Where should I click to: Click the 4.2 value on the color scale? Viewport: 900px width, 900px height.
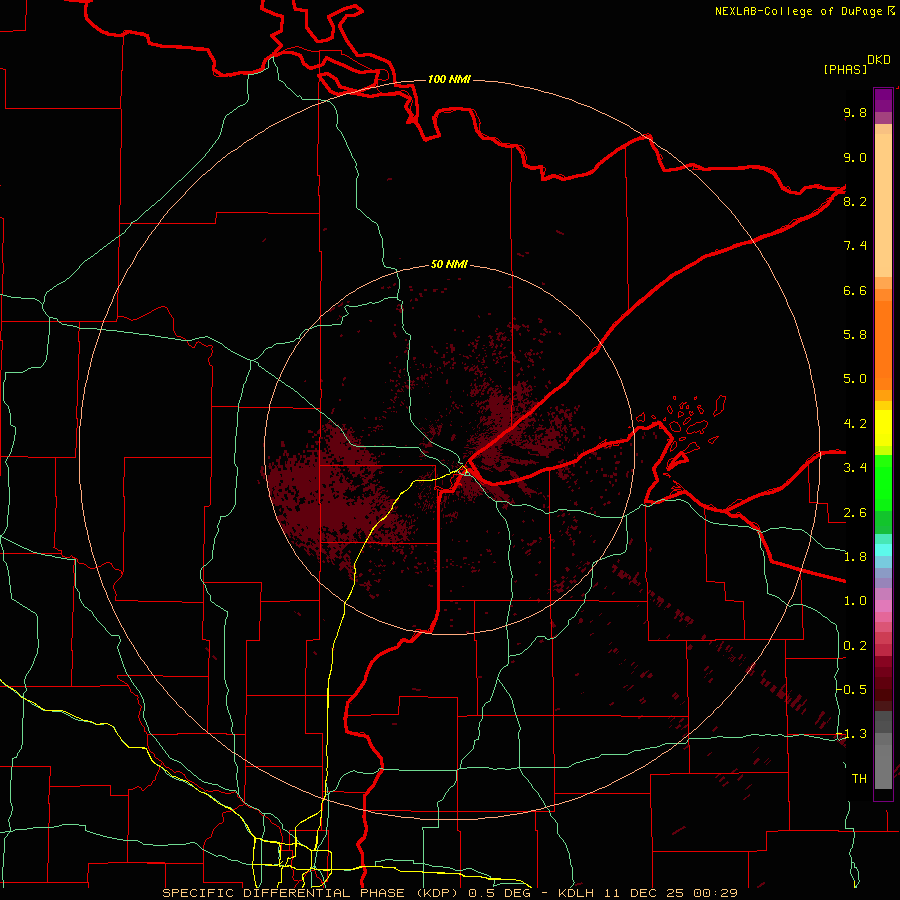click(x=855, y=424)
